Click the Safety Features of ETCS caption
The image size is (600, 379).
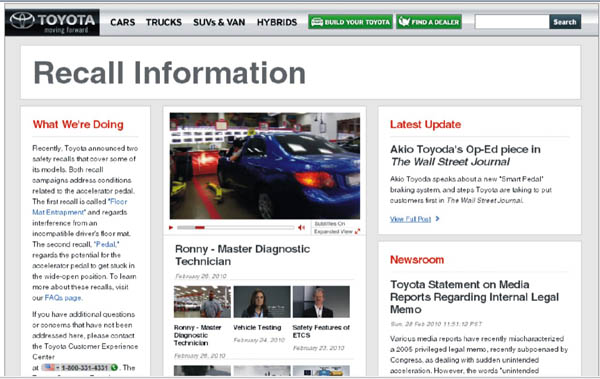(321, 332)
